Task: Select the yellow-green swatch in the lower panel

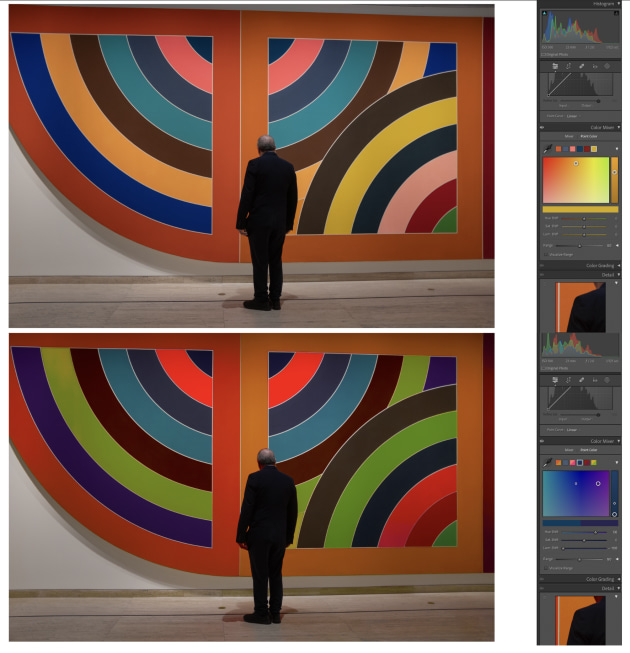Action: [x=594, y=463]
